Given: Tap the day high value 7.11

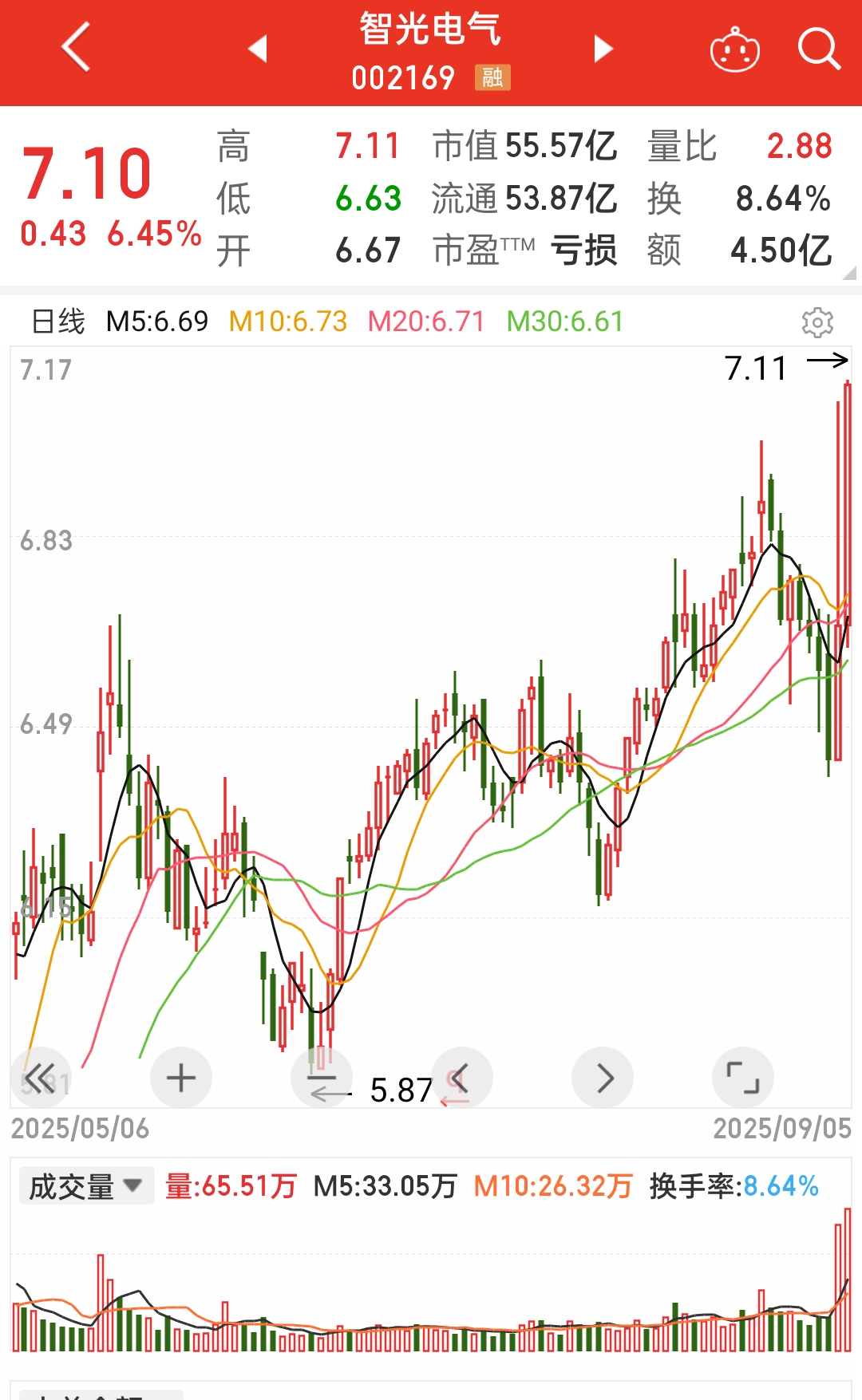Looking at the screenshot, I should 367,146.
